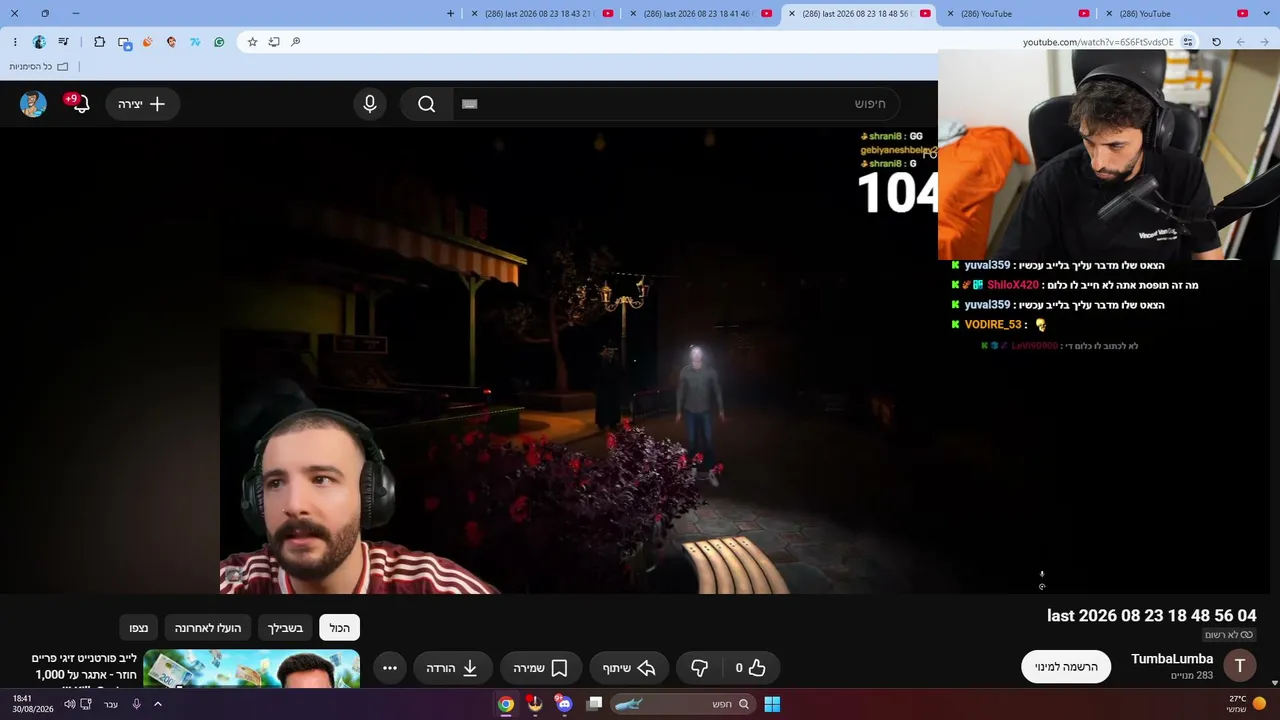Select the 'הכול' filter chip

tap(340, 628)
